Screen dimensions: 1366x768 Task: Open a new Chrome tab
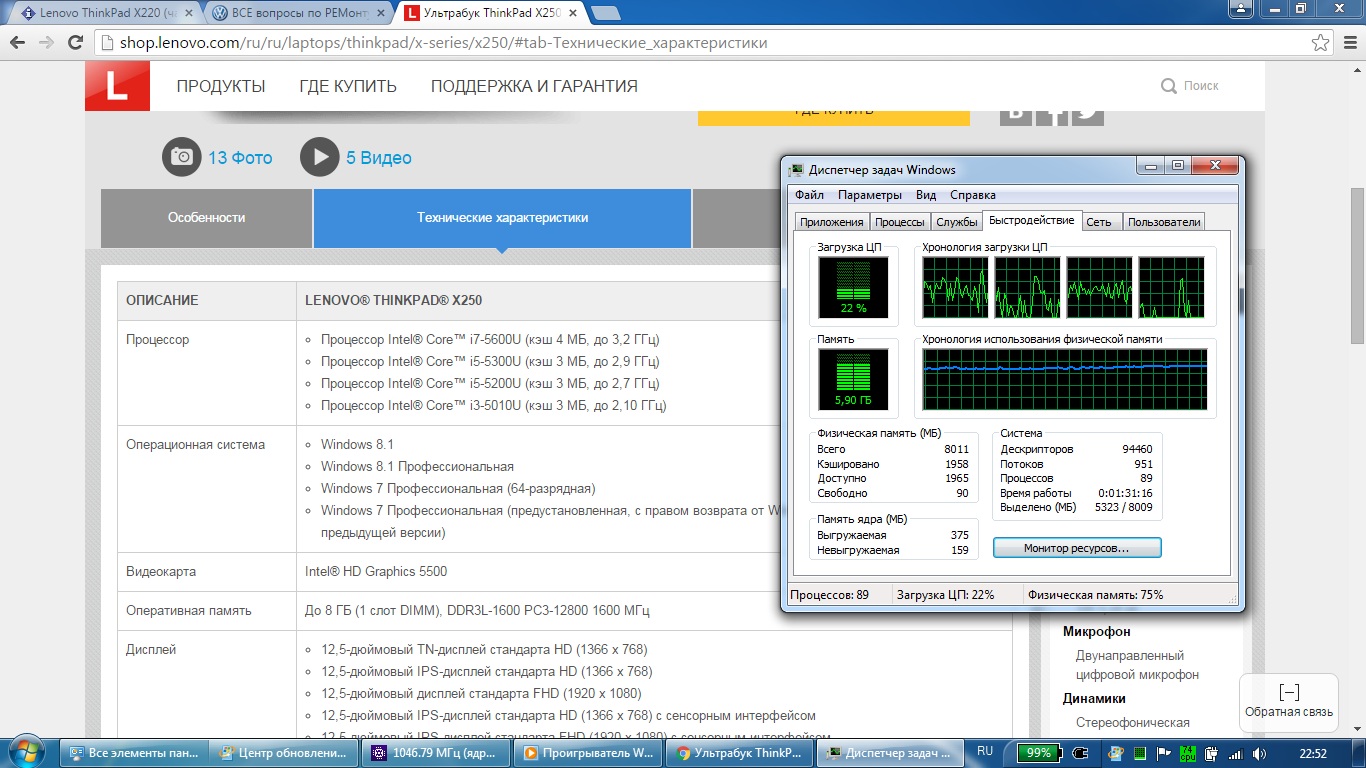605,13
